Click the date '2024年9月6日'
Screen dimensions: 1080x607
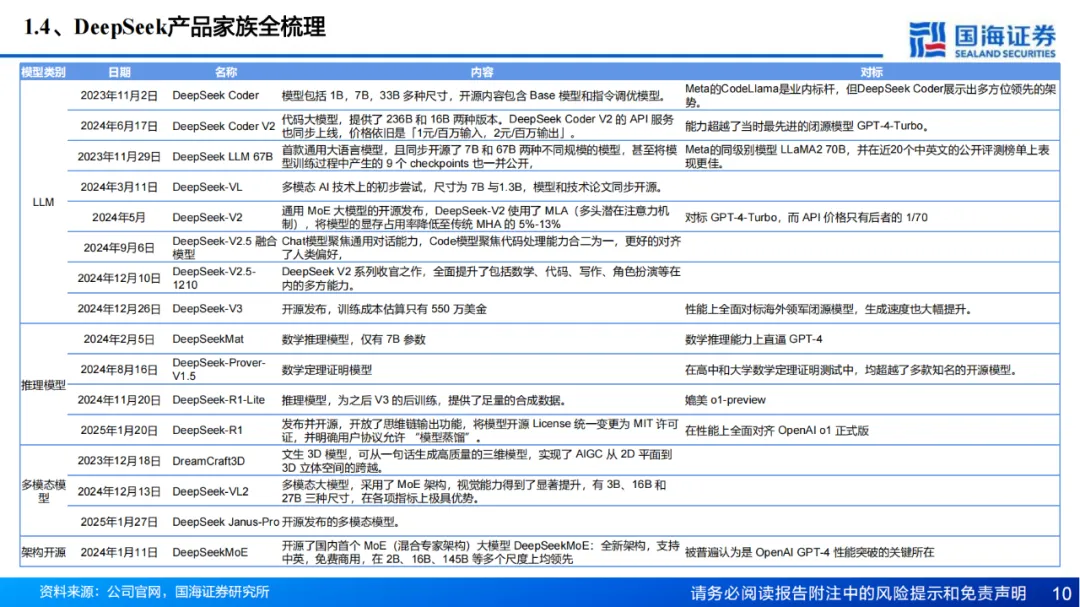119,248
